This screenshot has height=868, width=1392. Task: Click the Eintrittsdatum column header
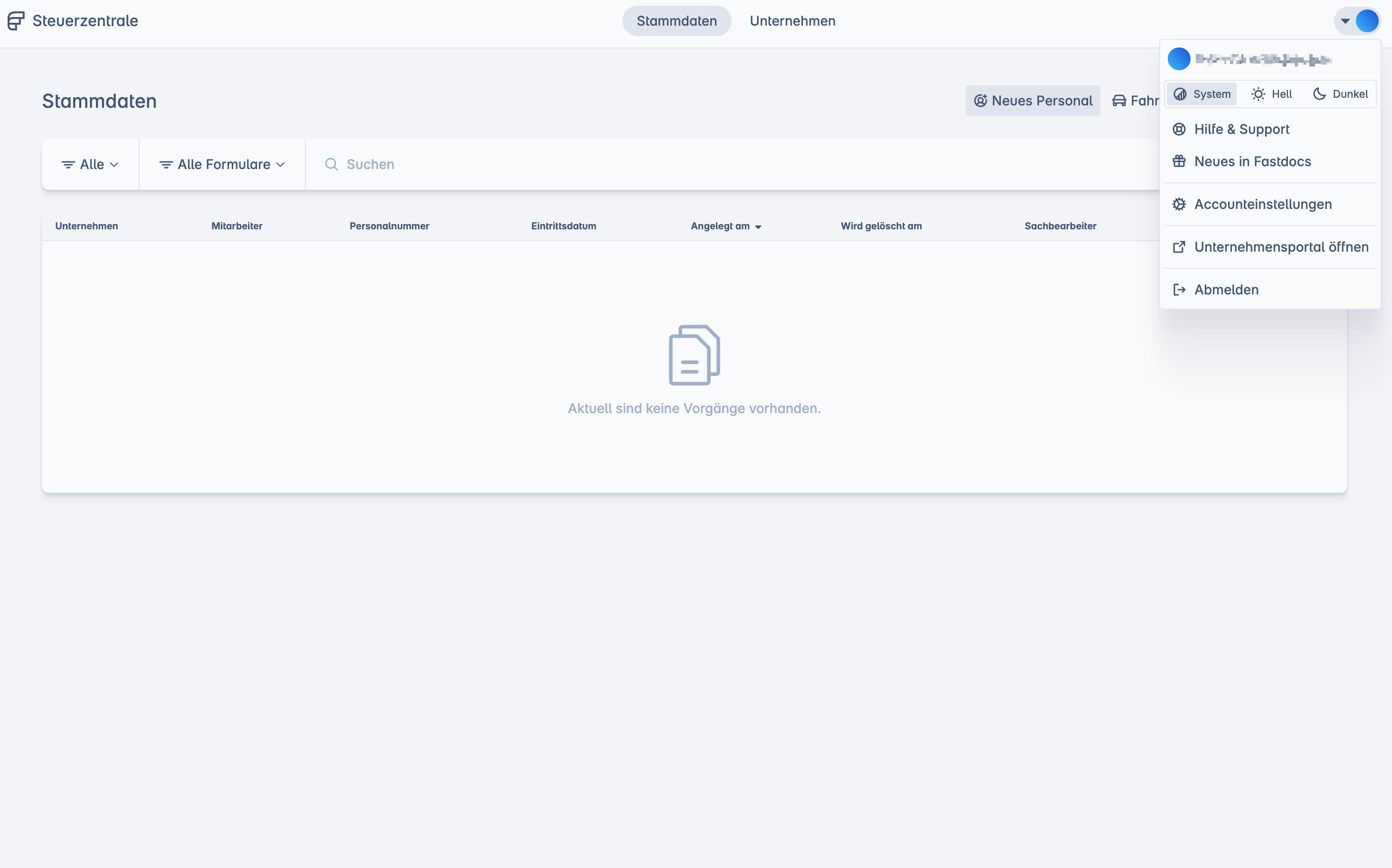[563, 226]
